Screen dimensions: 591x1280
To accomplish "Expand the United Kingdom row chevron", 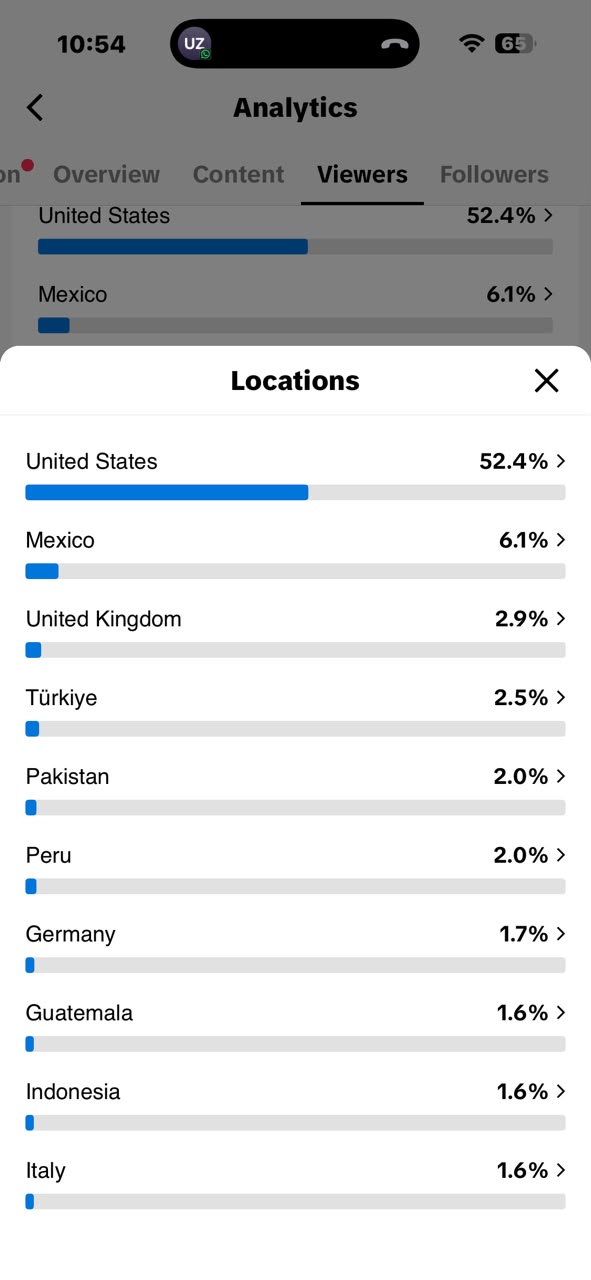I will pos(561,619).
